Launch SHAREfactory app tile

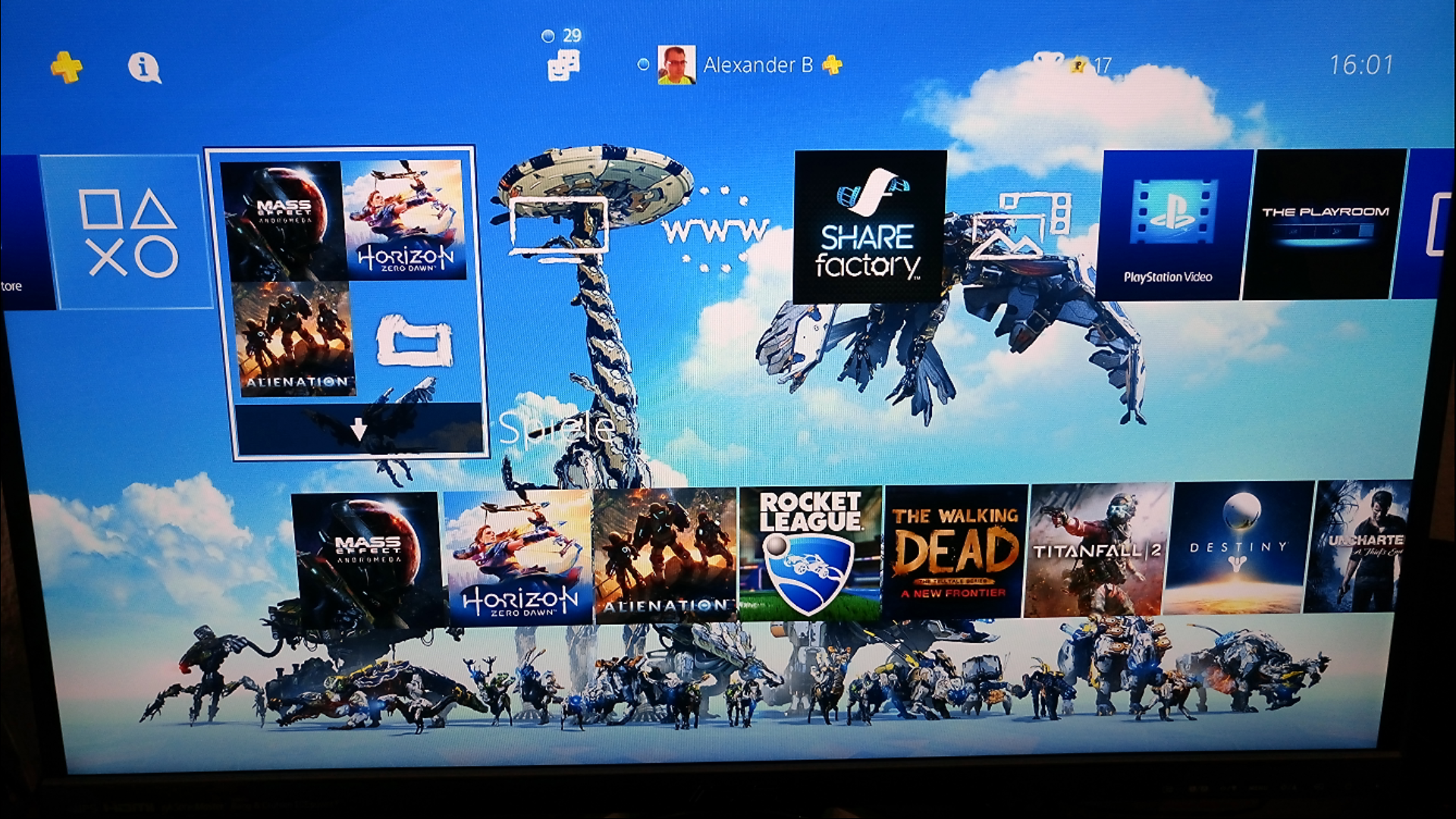870,226
